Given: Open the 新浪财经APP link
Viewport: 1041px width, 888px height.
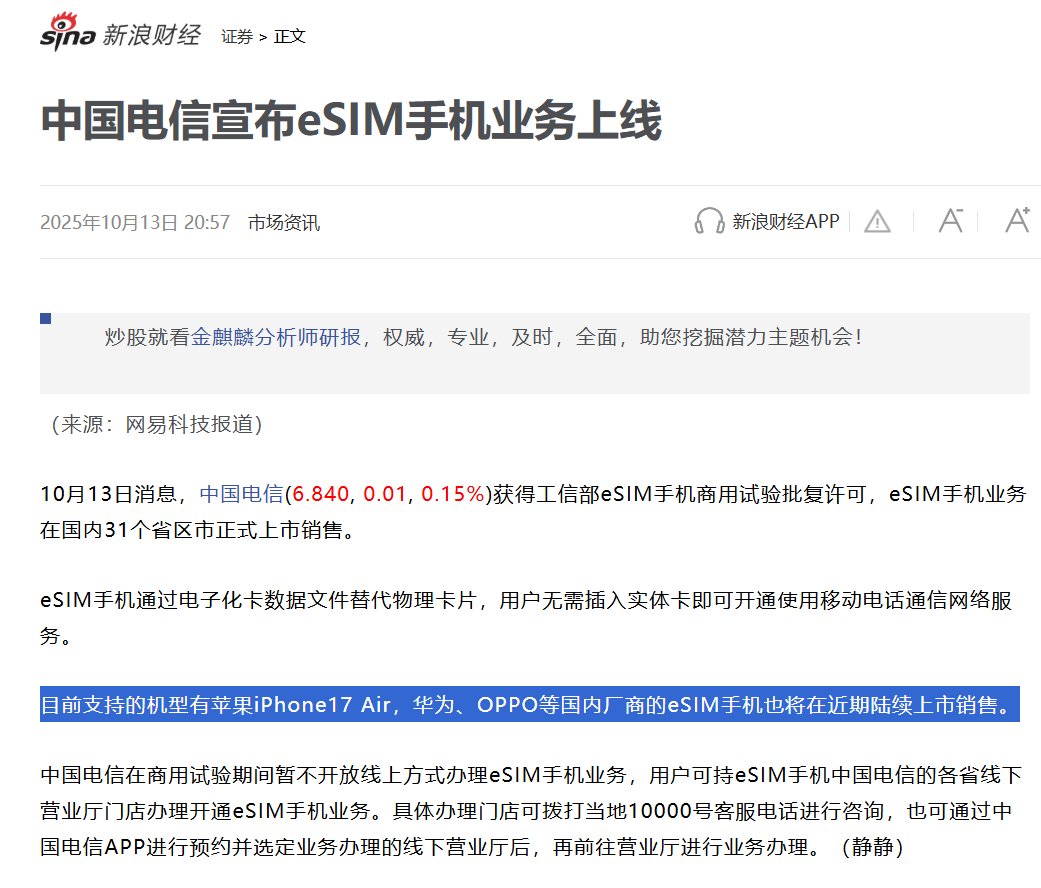Looking at the screenshot, I should coord(785,222).
